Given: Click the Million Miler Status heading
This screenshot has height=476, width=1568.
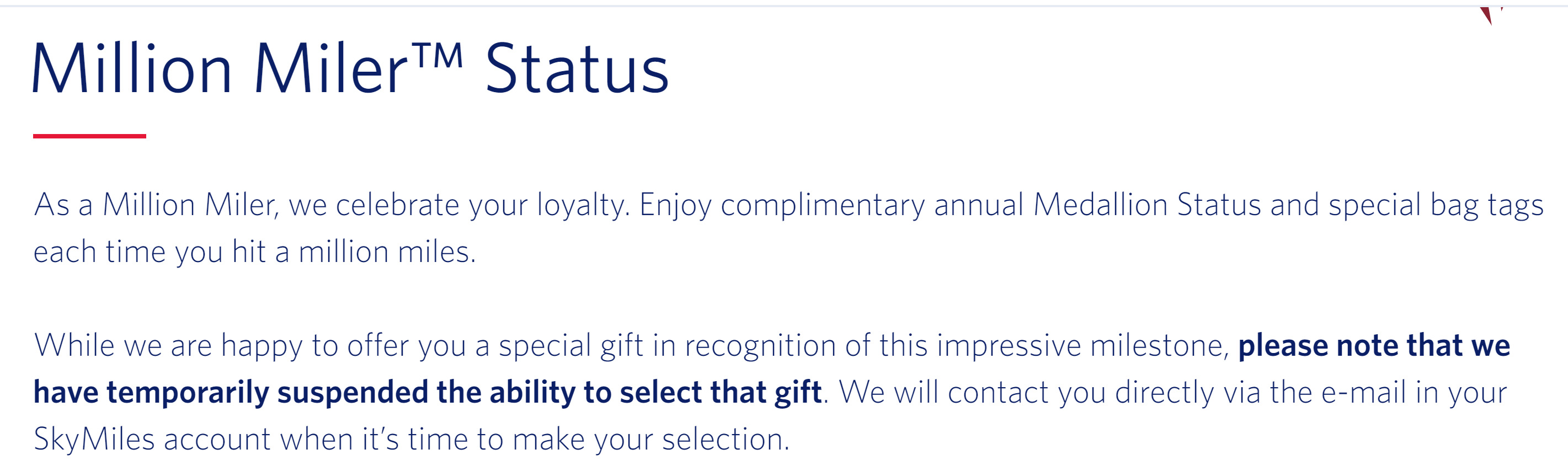Looking at the screenshot, I should (x=350, y=68).
